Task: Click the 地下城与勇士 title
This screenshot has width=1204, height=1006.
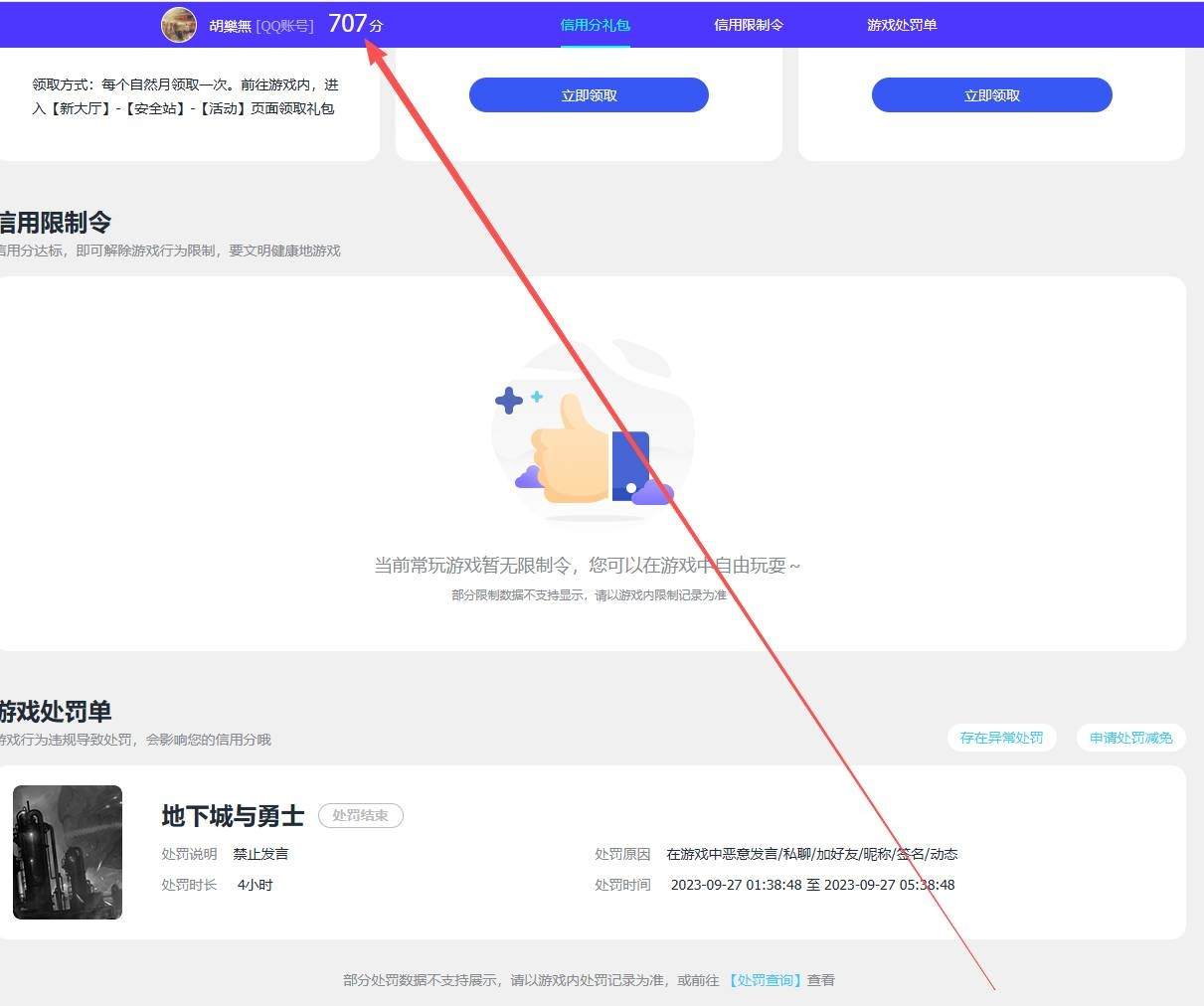Action: [x=233, y=816]
